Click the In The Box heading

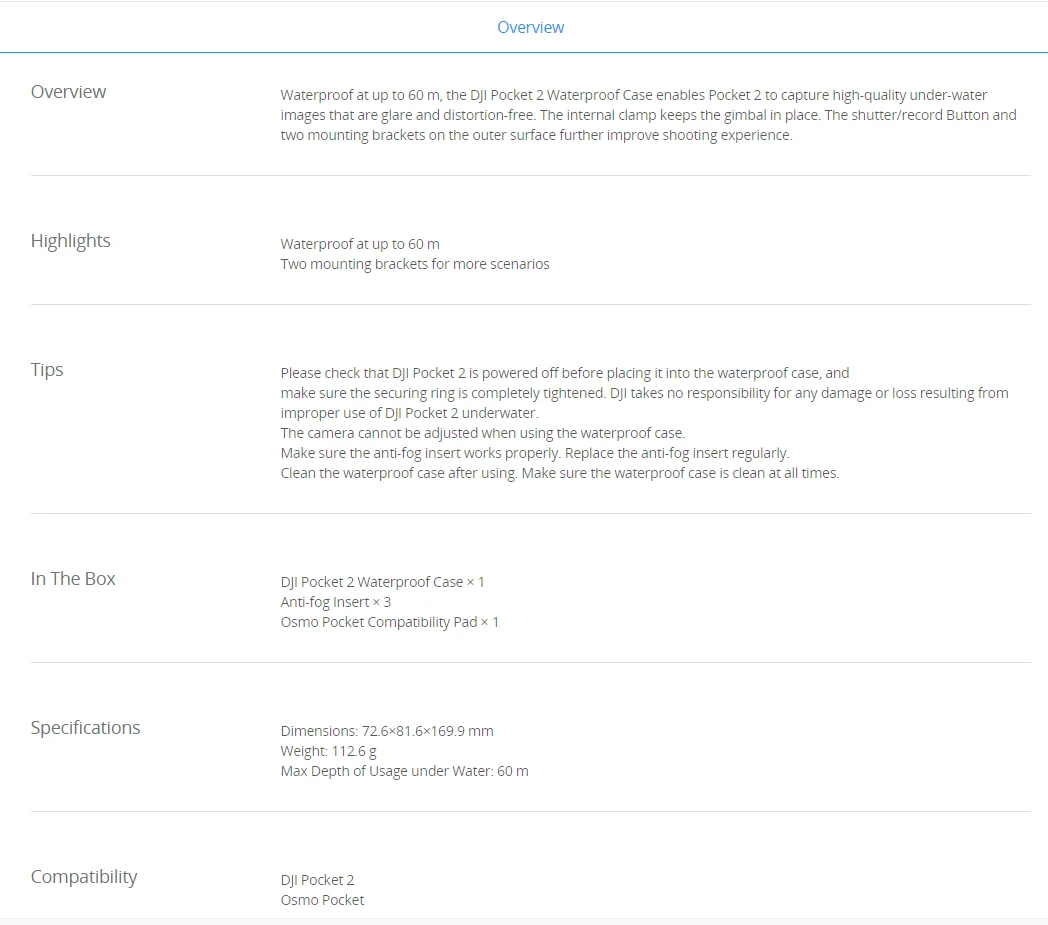click(x=73, y=579)
